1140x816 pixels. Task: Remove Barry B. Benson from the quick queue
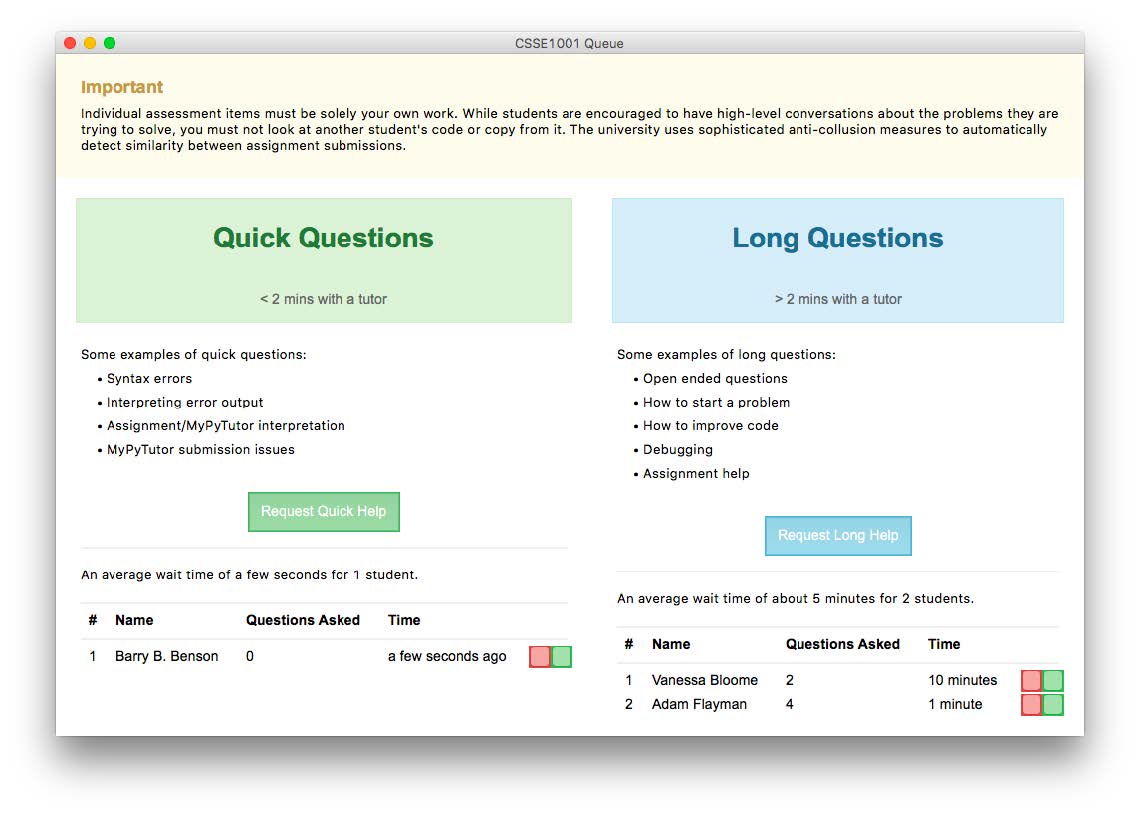[x=539, y=656]
